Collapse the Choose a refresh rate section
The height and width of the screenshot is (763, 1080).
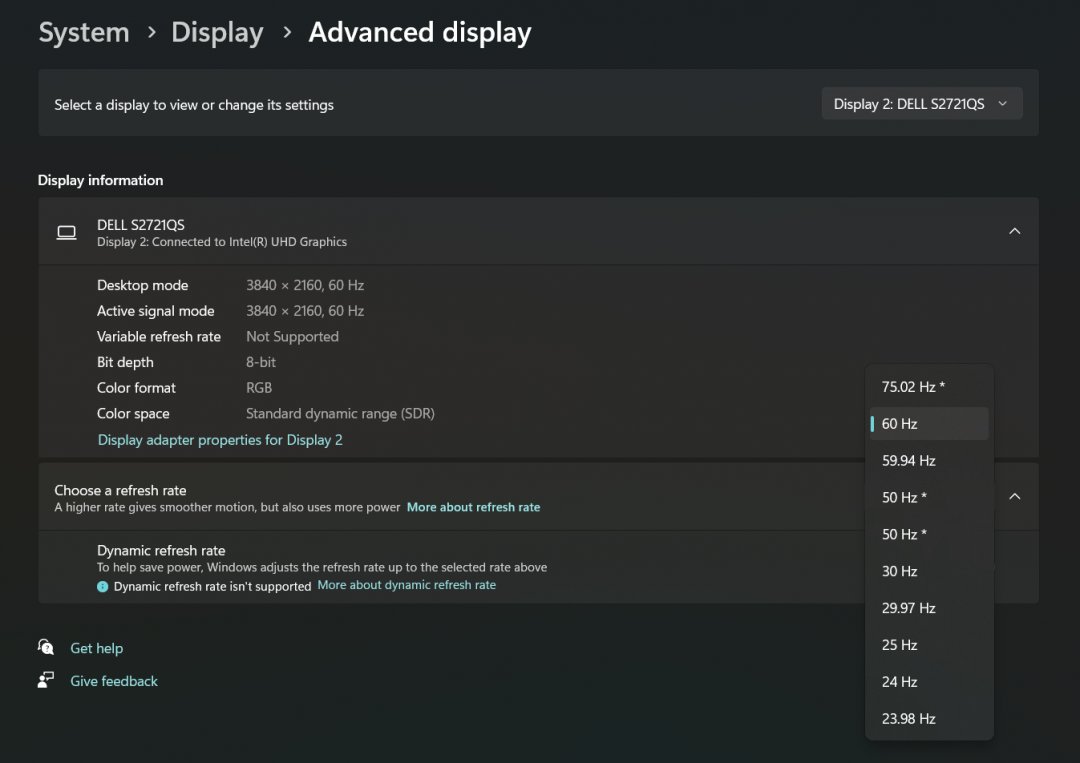pos(1014,497)
